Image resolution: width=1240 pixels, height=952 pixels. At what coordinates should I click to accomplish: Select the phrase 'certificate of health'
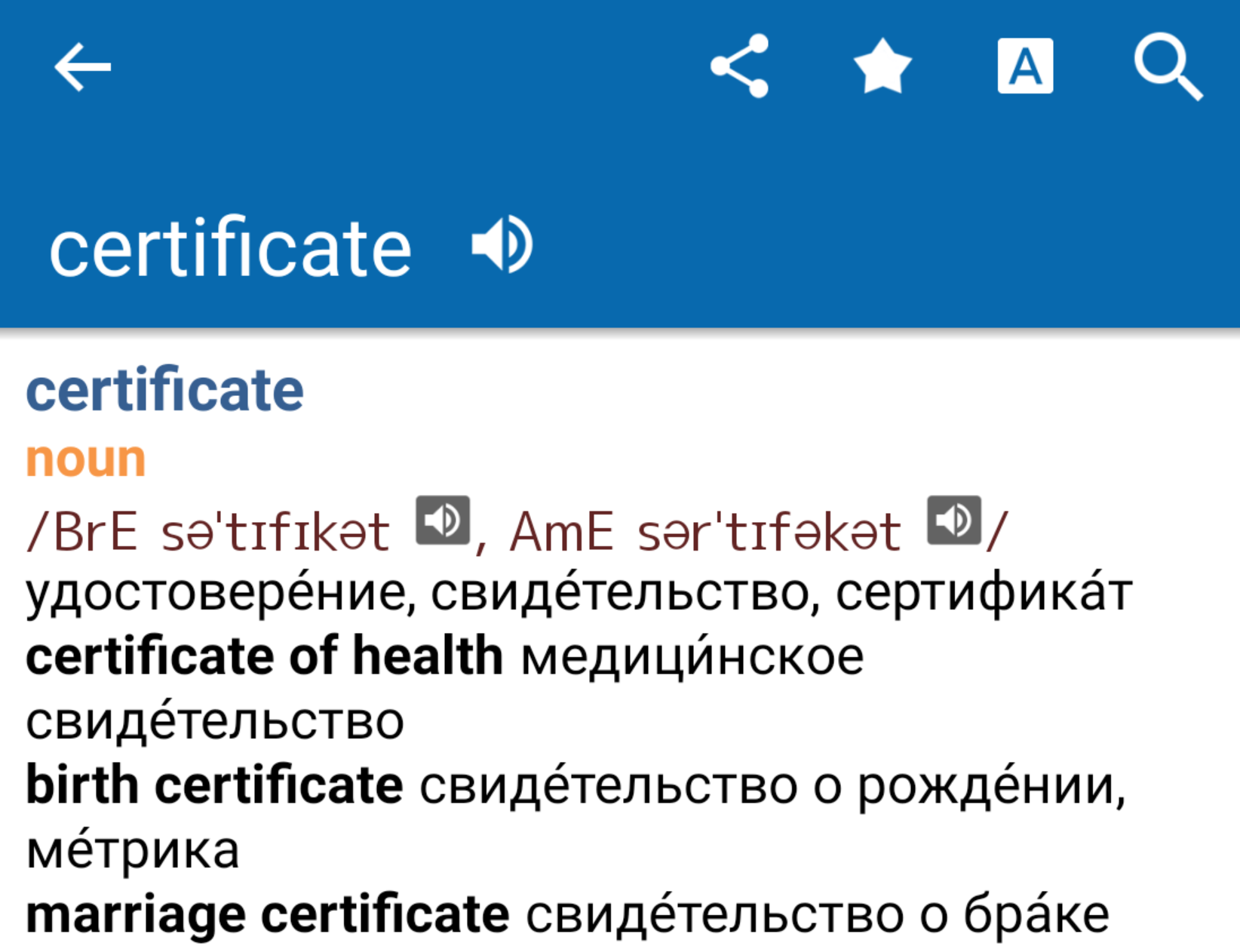click(x=264, y=656)
